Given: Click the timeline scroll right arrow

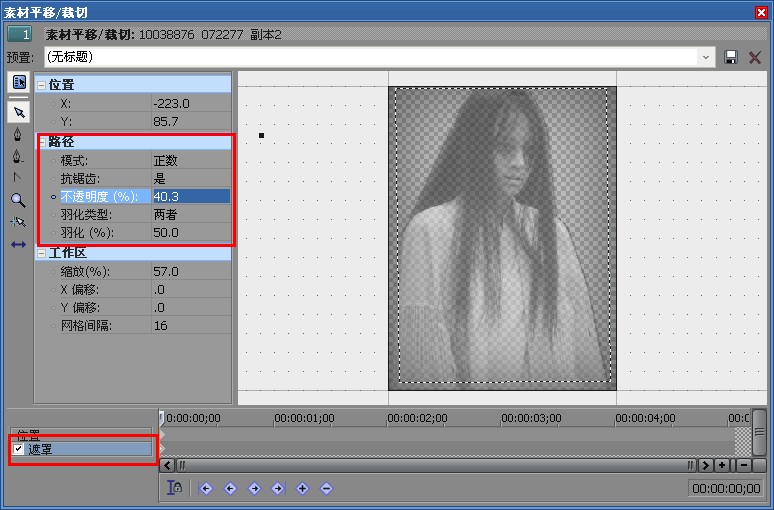Looking at the screenshot, I should 706,465.
